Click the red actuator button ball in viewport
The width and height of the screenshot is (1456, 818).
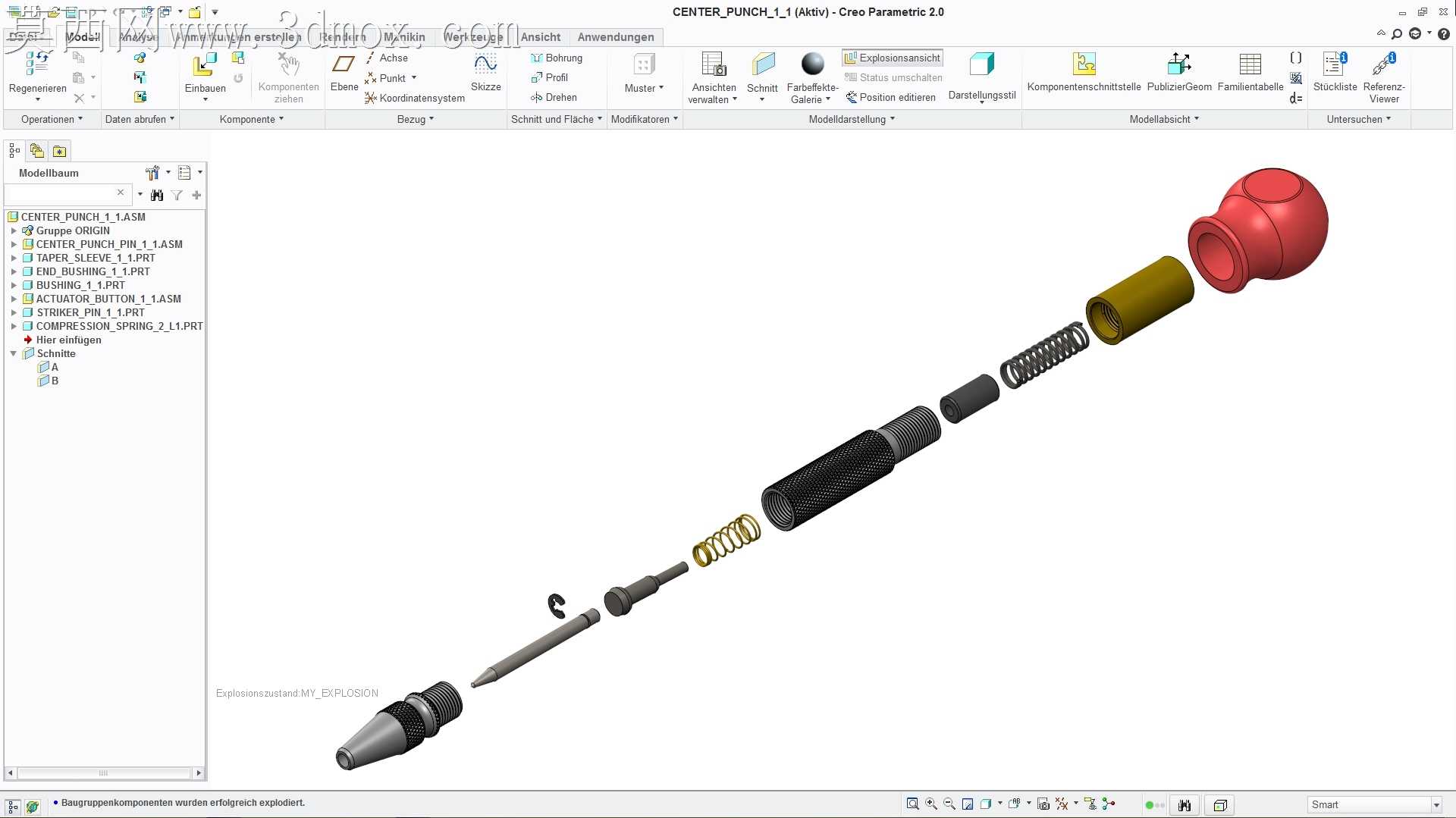coord(1260,230)
